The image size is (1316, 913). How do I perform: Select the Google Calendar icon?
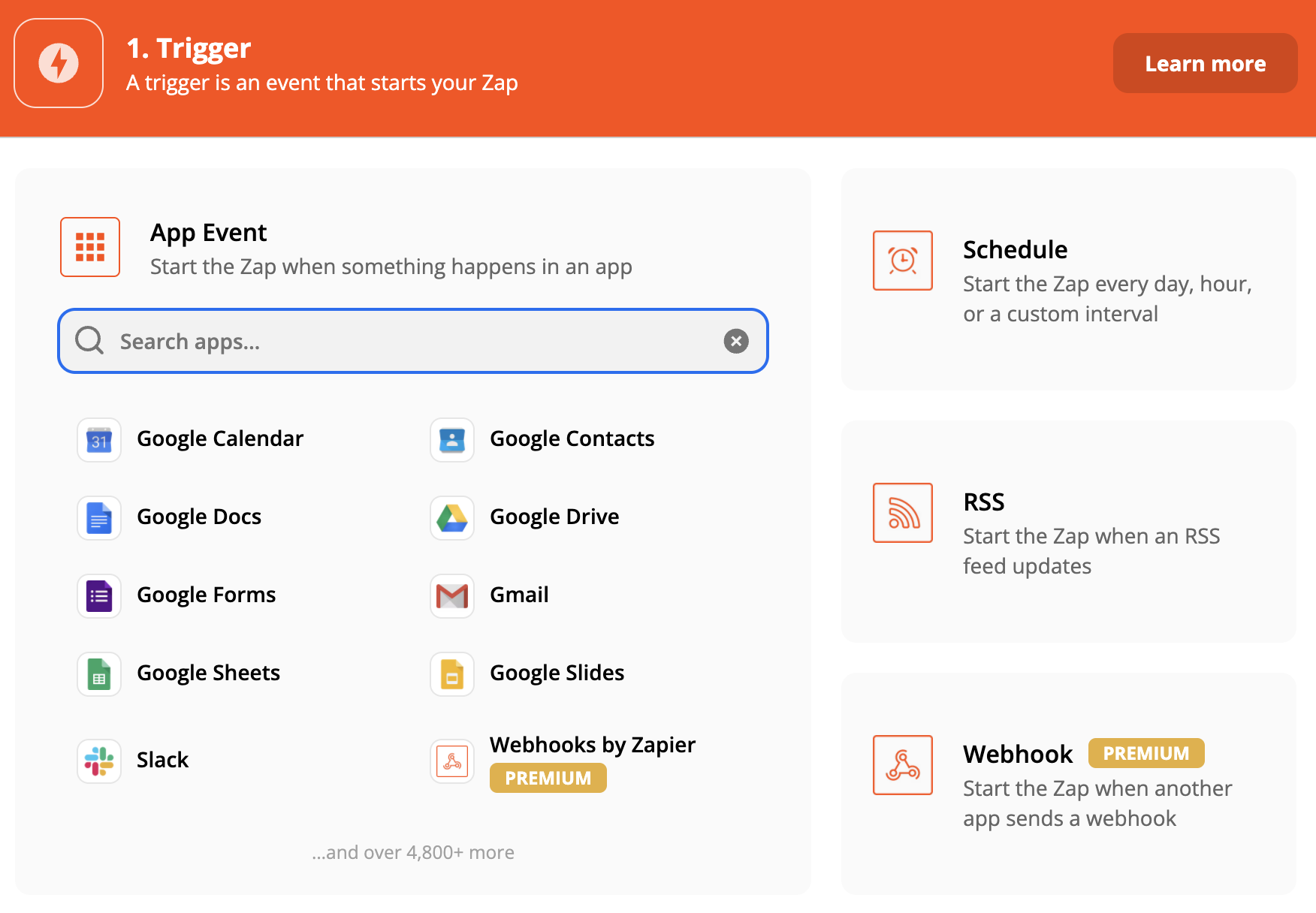pos(99,440)
